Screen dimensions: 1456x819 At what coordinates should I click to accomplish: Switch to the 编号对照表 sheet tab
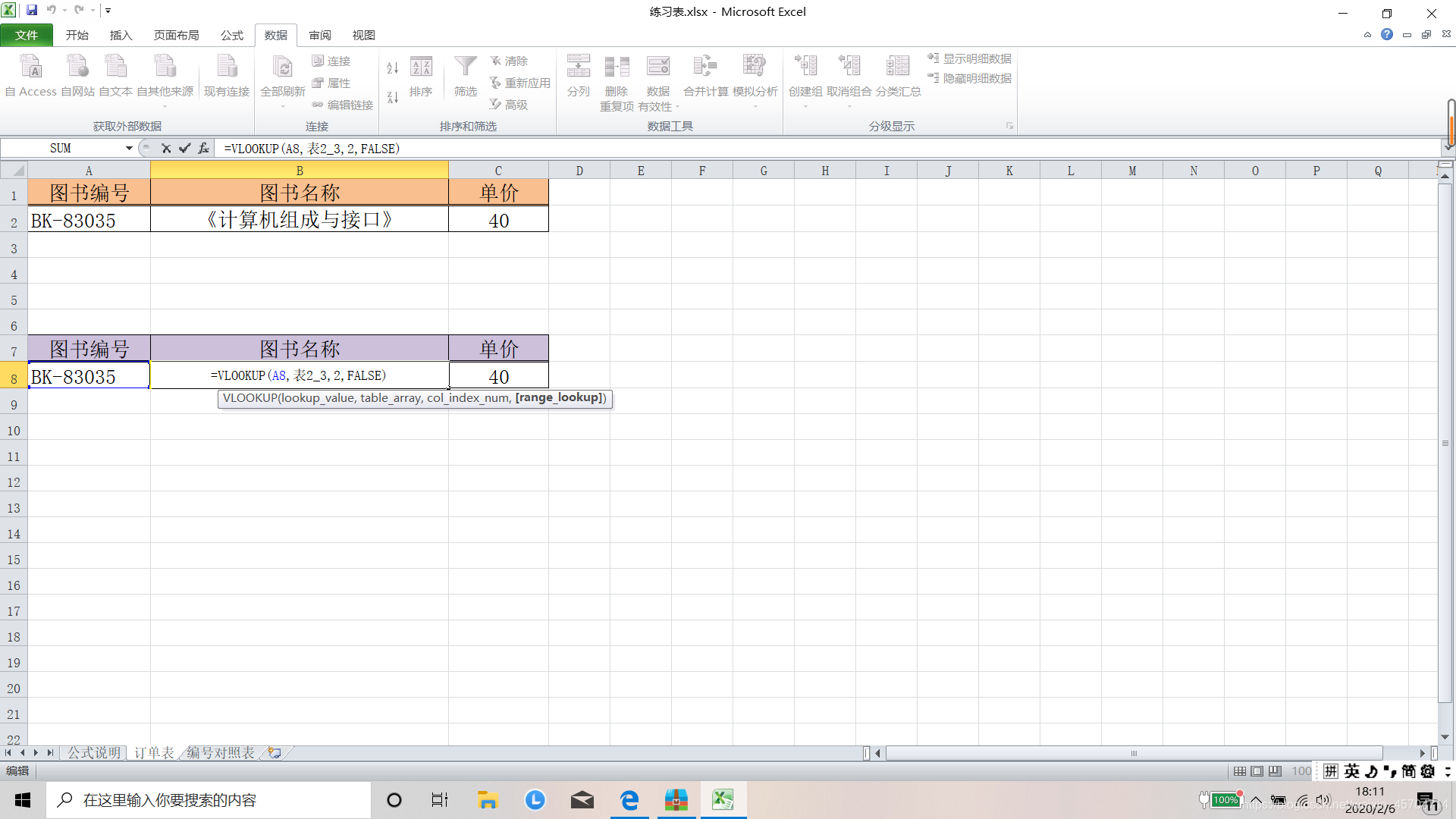tap(221, 752)
